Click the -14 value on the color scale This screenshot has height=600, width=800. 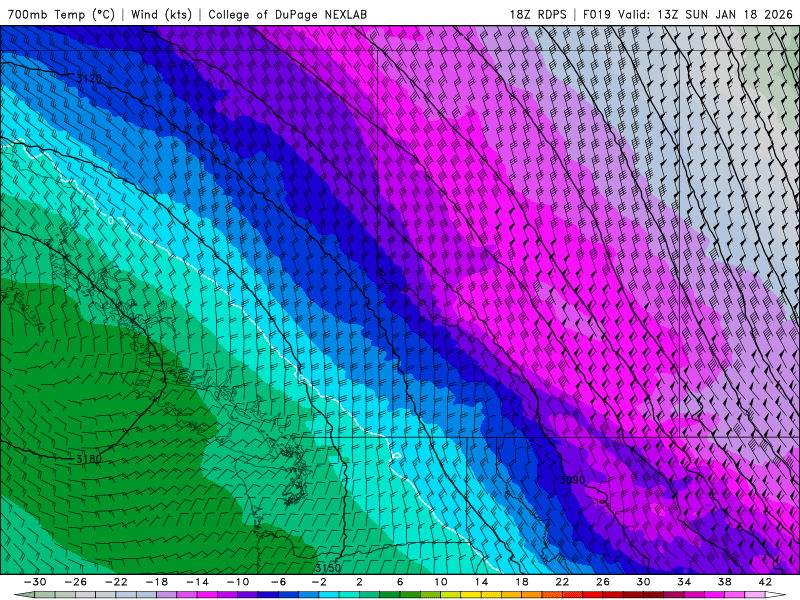tap(197, 582)
